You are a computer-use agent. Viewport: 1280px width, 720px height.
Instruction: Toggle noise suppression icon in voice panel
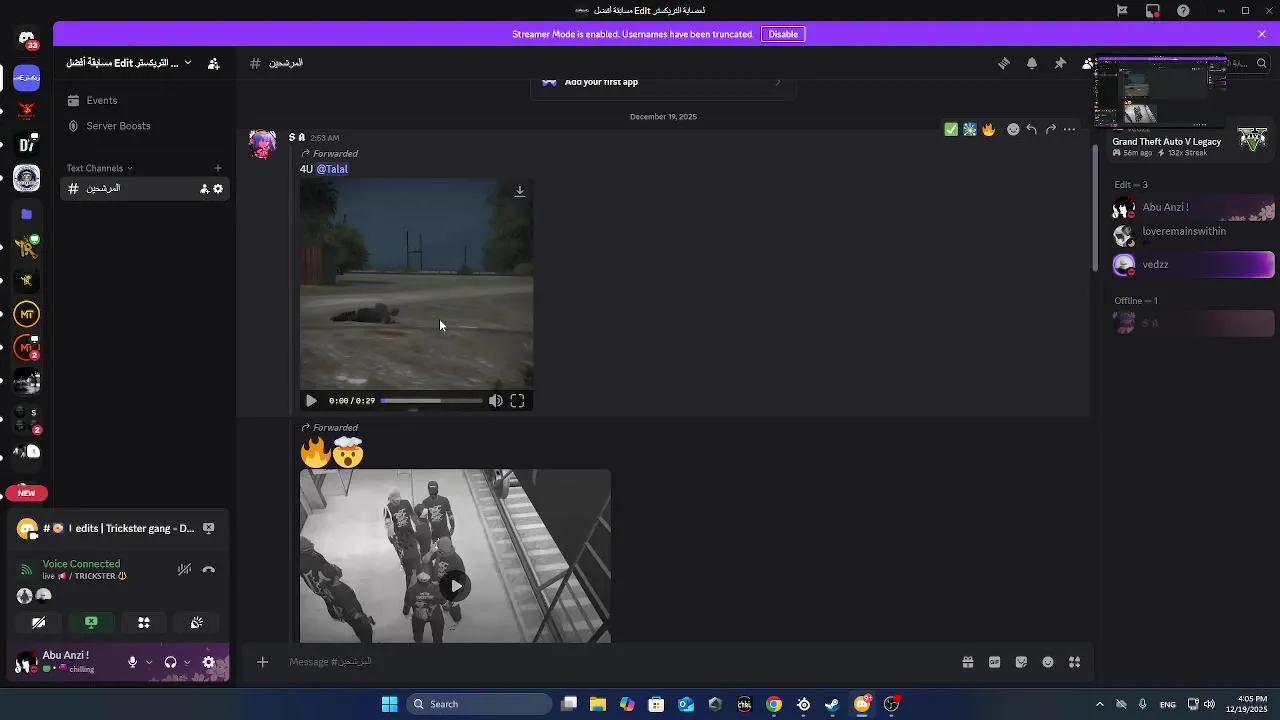coord(184,570)
